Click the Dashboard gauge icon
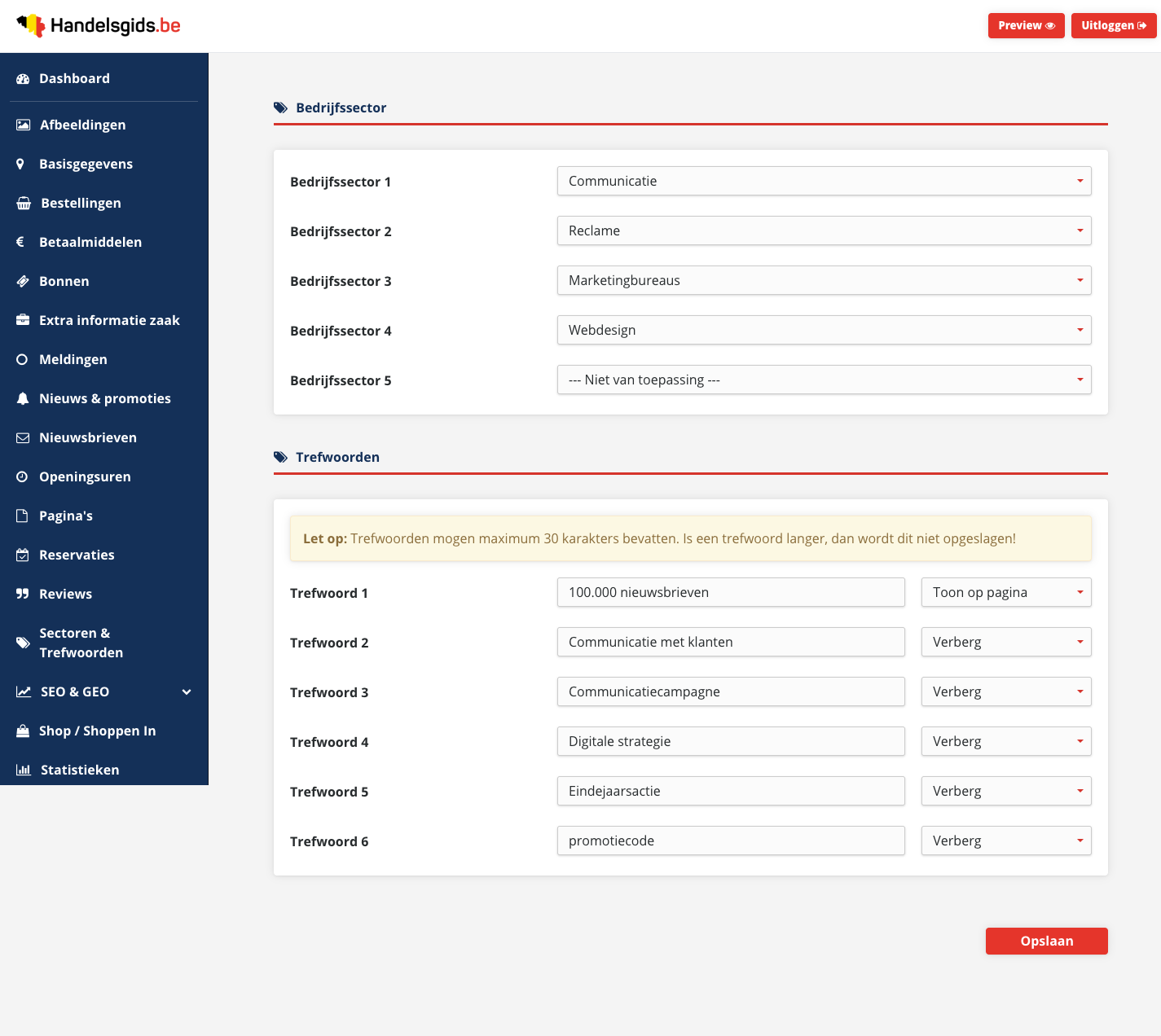This screenshot has height=1036, width=1161. tap(23, 79)
